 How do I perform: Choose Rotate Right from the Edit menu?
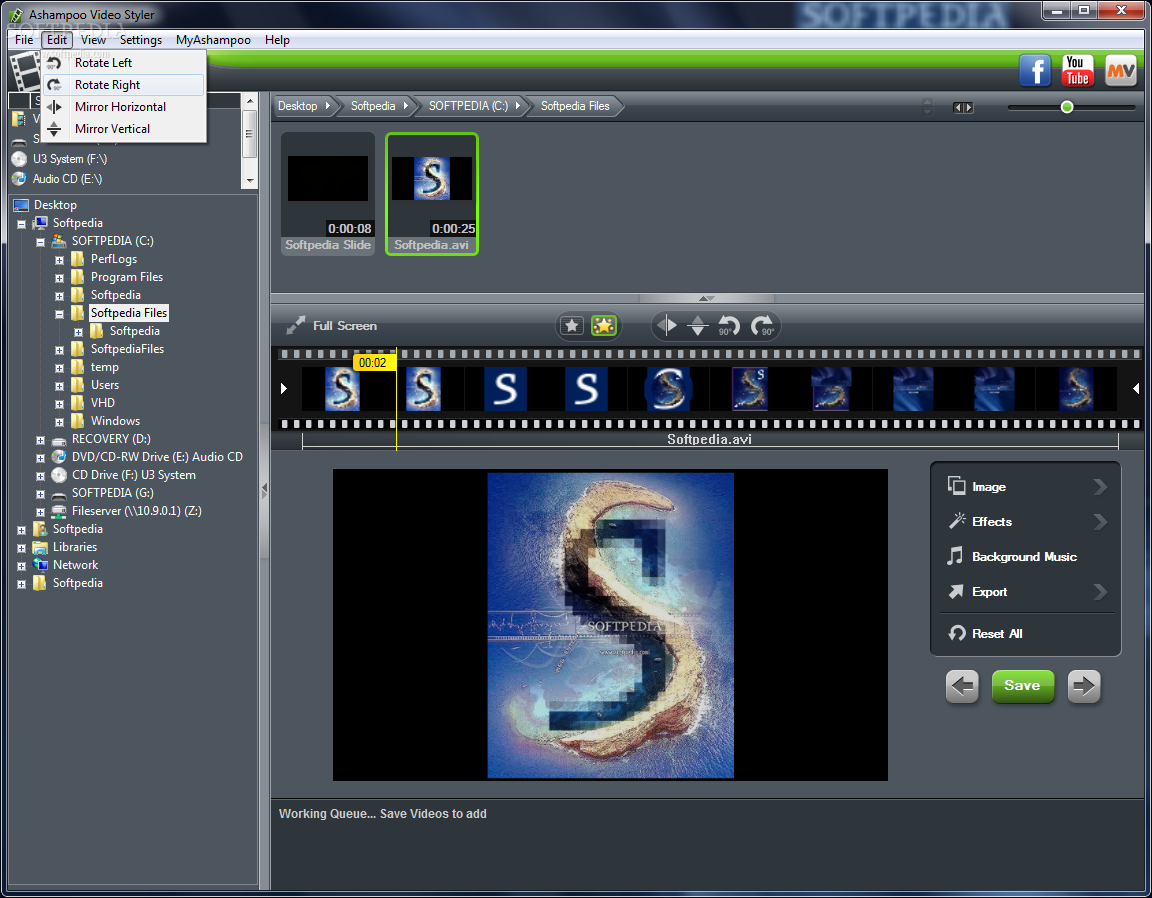[x=123, y=85]
